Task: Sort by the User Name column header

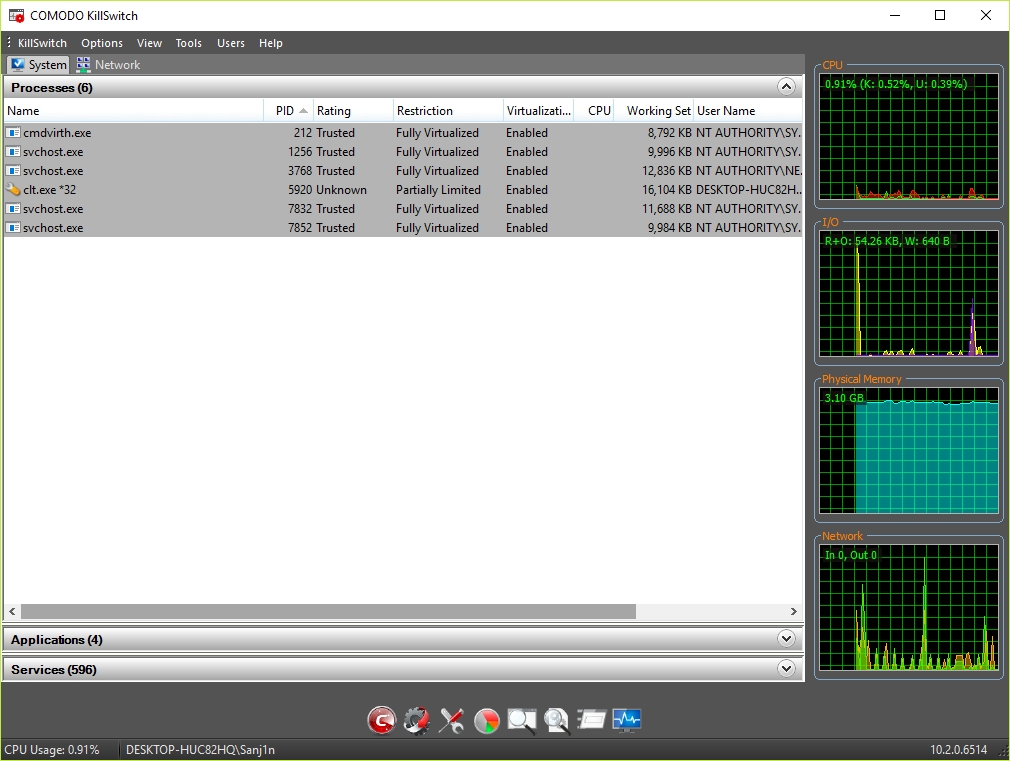Action: (748, 111)
